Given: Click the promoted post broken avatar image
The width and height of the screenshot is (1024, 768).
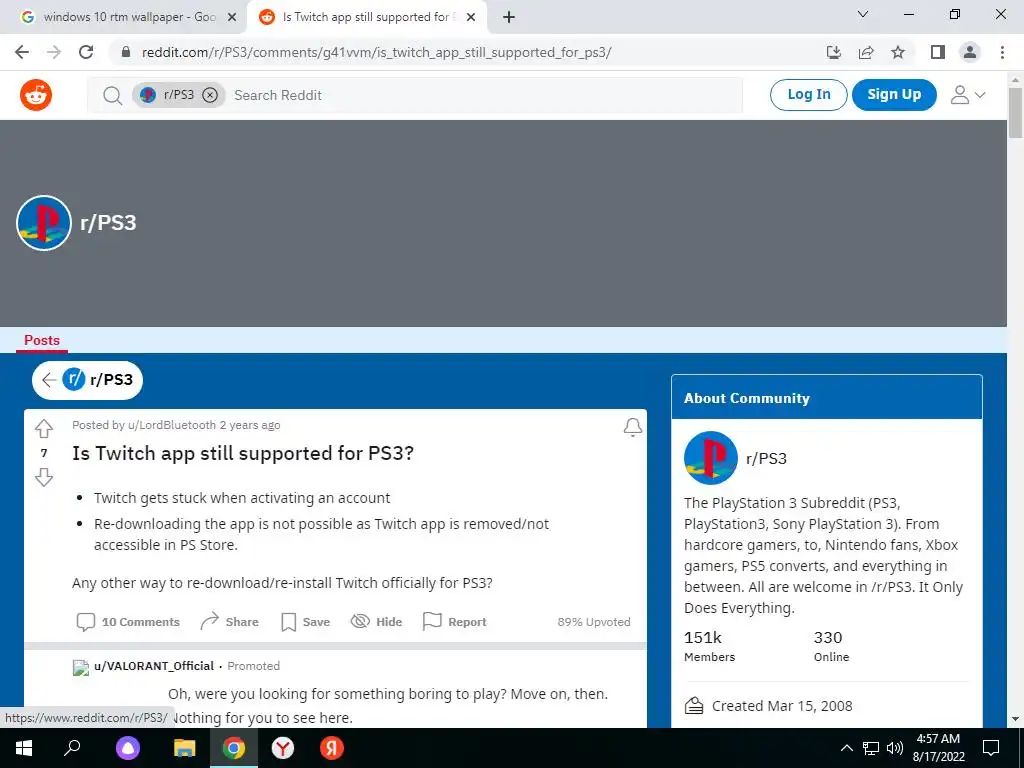Looking at the screenshot, I should pos(80,667).
